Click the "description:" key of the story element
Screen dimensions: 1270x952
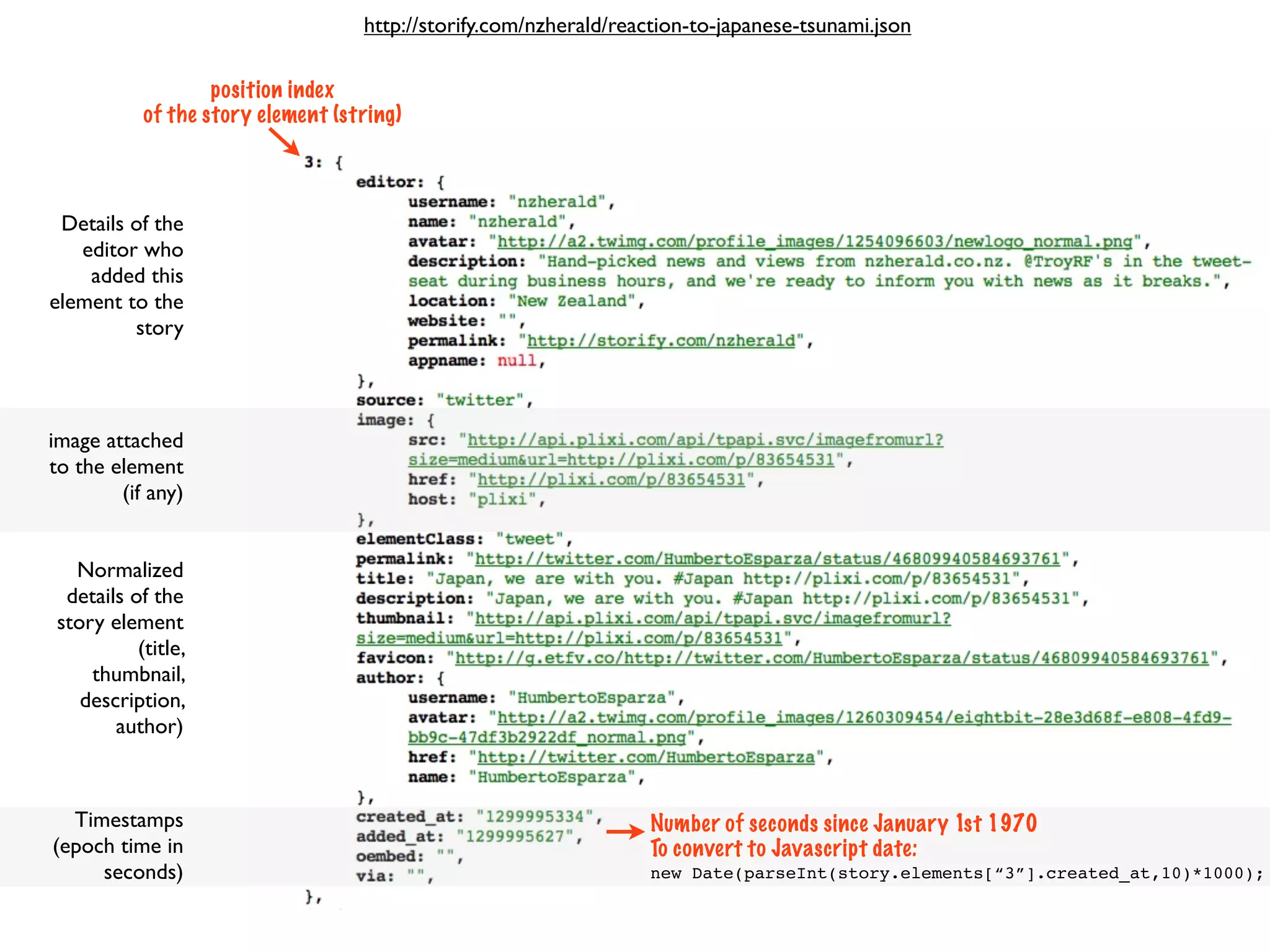tap(415, 598)
